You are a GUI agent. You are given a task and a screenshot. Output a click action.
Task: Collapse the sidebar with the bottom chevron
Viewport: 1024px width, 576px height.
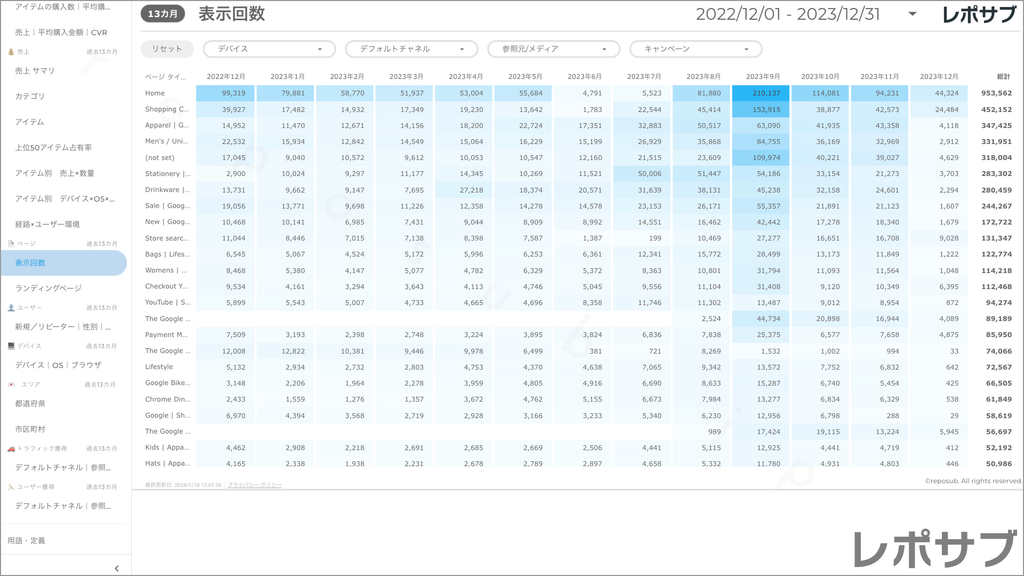tap(117, 568)
